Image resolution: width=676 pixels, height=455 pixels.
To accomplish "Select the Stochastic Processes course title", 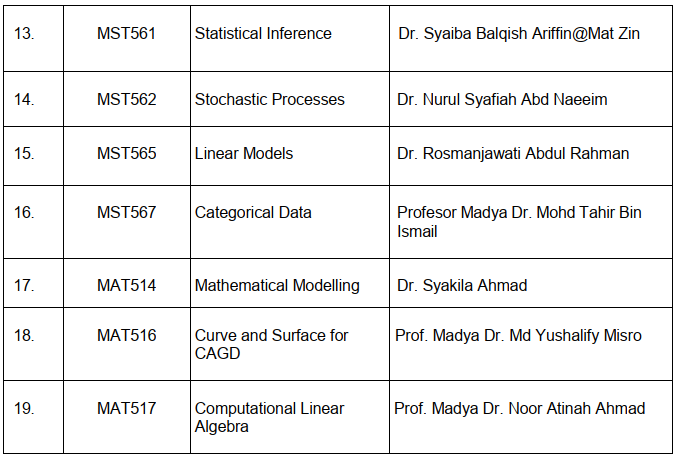I will pos(269,99).
